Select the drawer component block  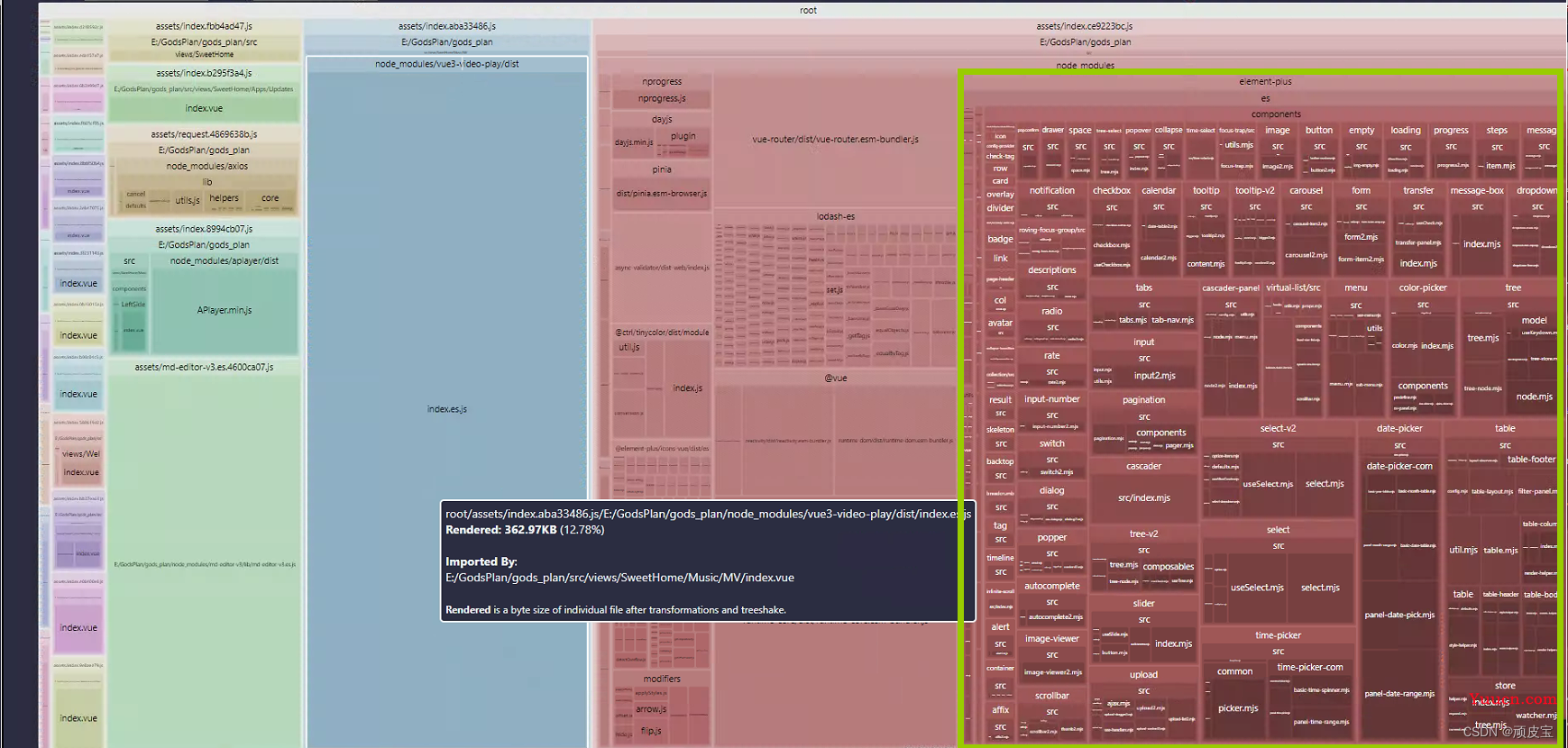click(x=1053, y=131)
